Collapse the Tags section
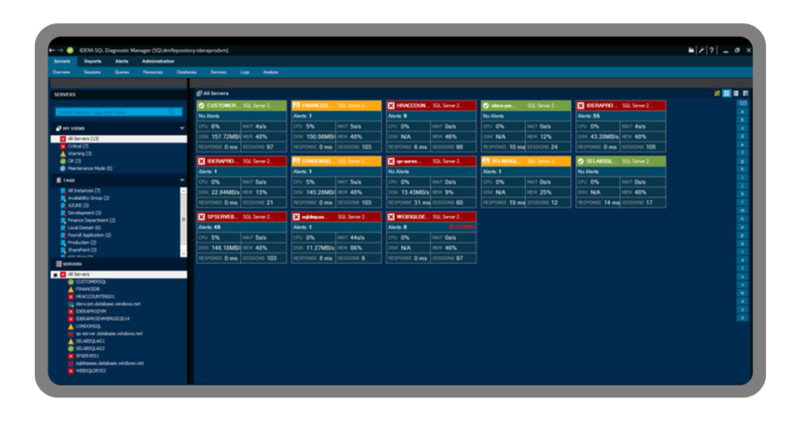The height and width of the screenshot is (425, 800). tap(182, 180)
